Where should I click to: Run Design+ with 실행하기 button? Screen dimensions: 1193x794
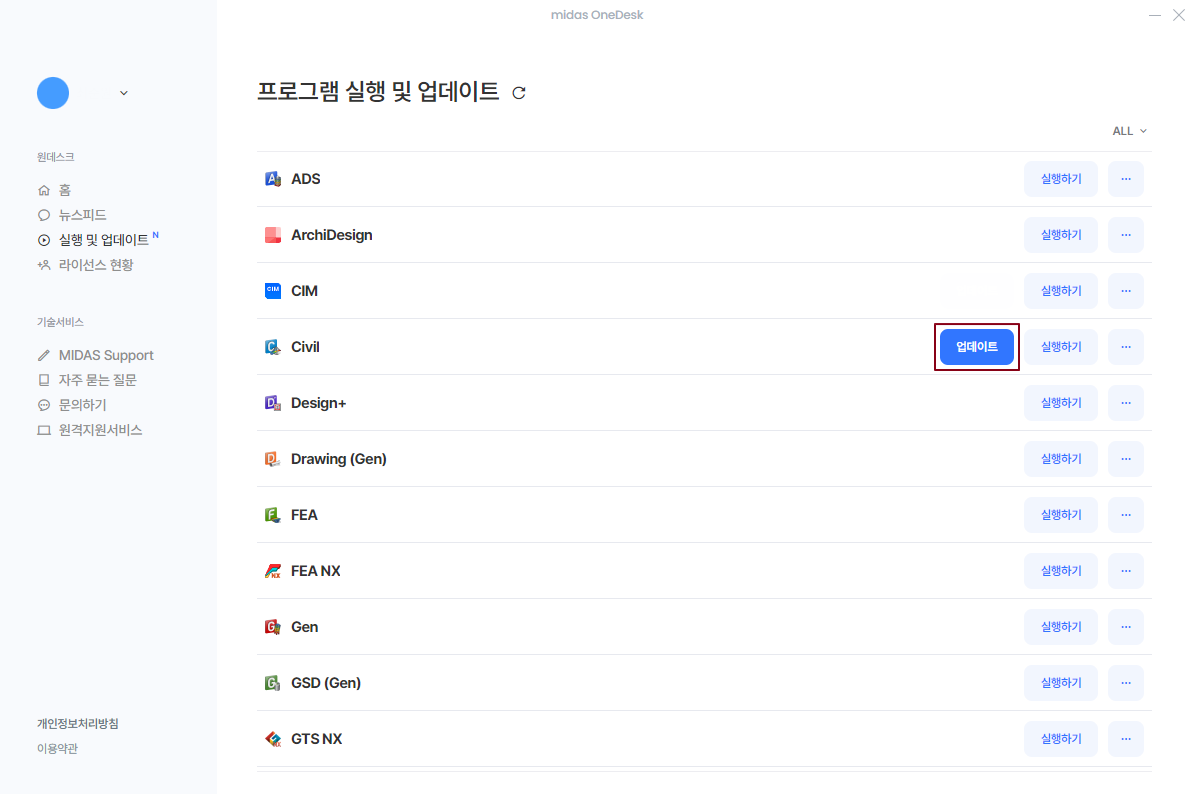tap(1061, 403)
